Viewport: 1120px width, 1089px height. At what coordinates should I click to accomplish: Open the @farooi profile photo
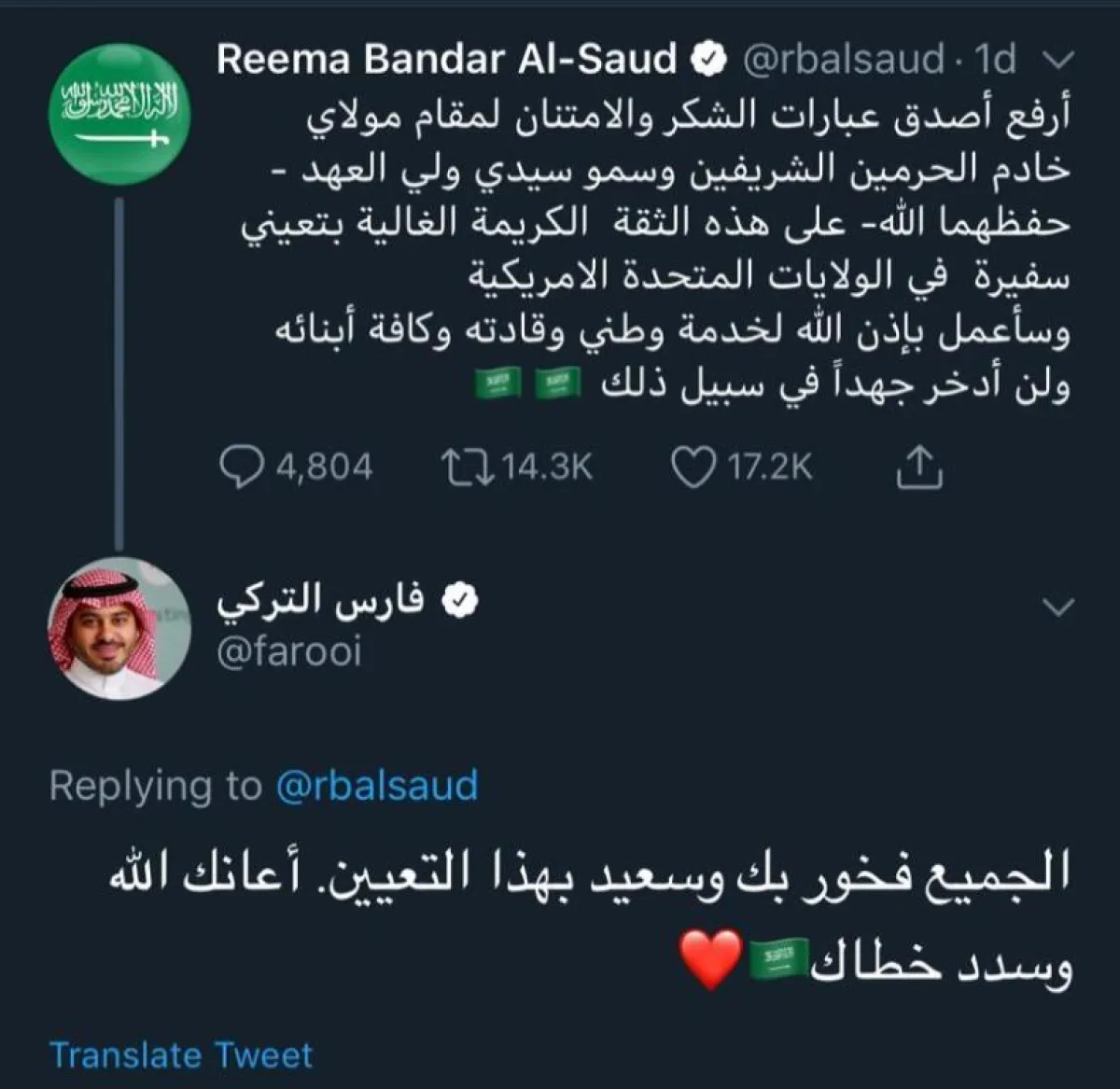pyautogui.click(x=119, y=629)
